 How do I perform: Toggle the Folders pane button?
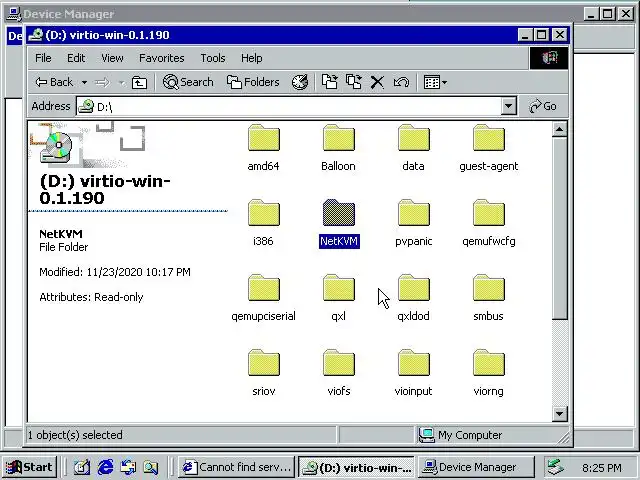[x=253, y=82]
